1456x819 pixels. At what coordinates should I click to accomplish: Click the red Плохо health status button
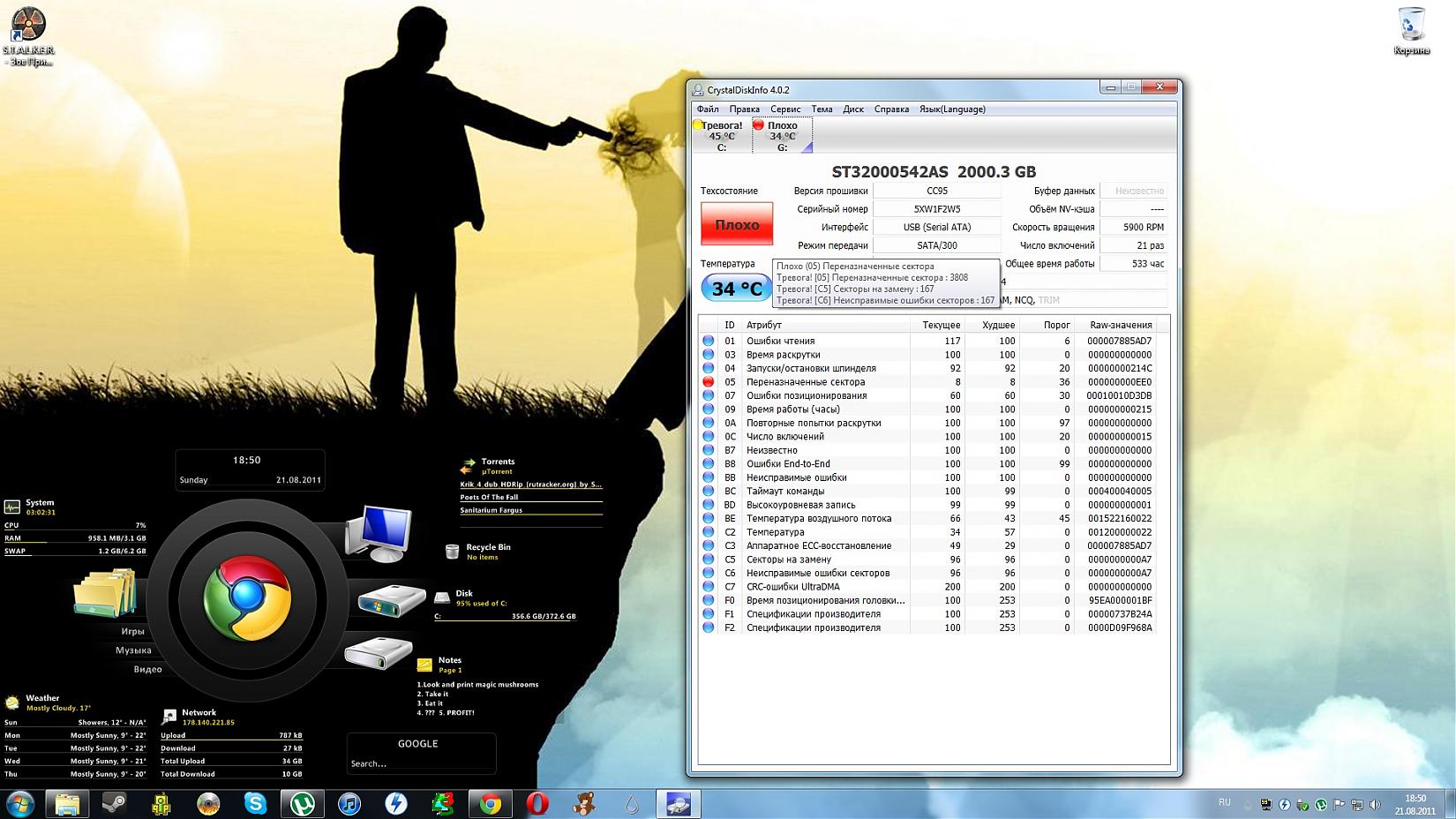pos(737,225)
